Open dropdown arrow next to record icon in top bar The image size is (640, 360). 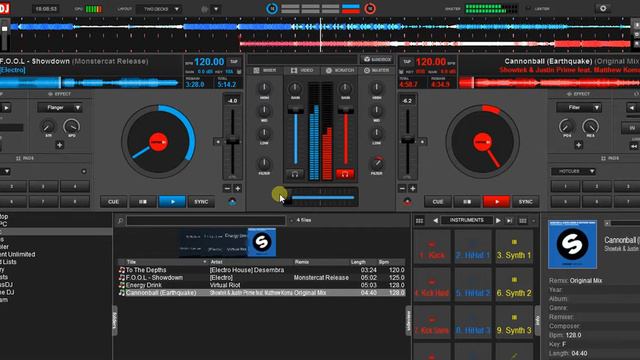[216, 9]
